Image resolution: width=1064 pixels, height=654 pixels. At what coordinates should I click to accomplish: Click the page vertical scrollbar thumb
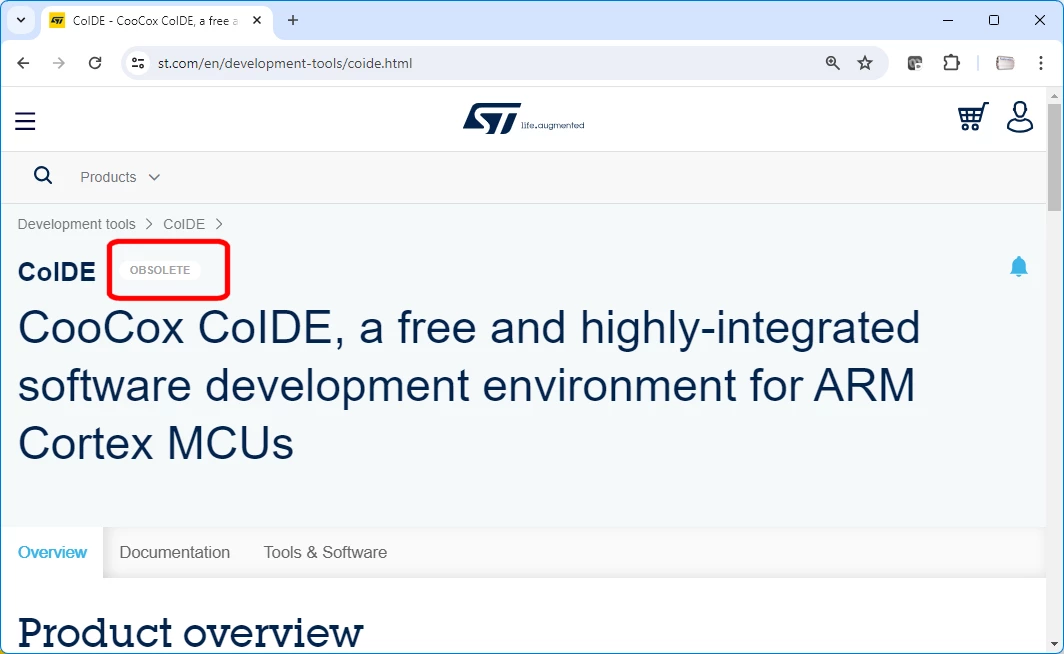[1054, 157]
